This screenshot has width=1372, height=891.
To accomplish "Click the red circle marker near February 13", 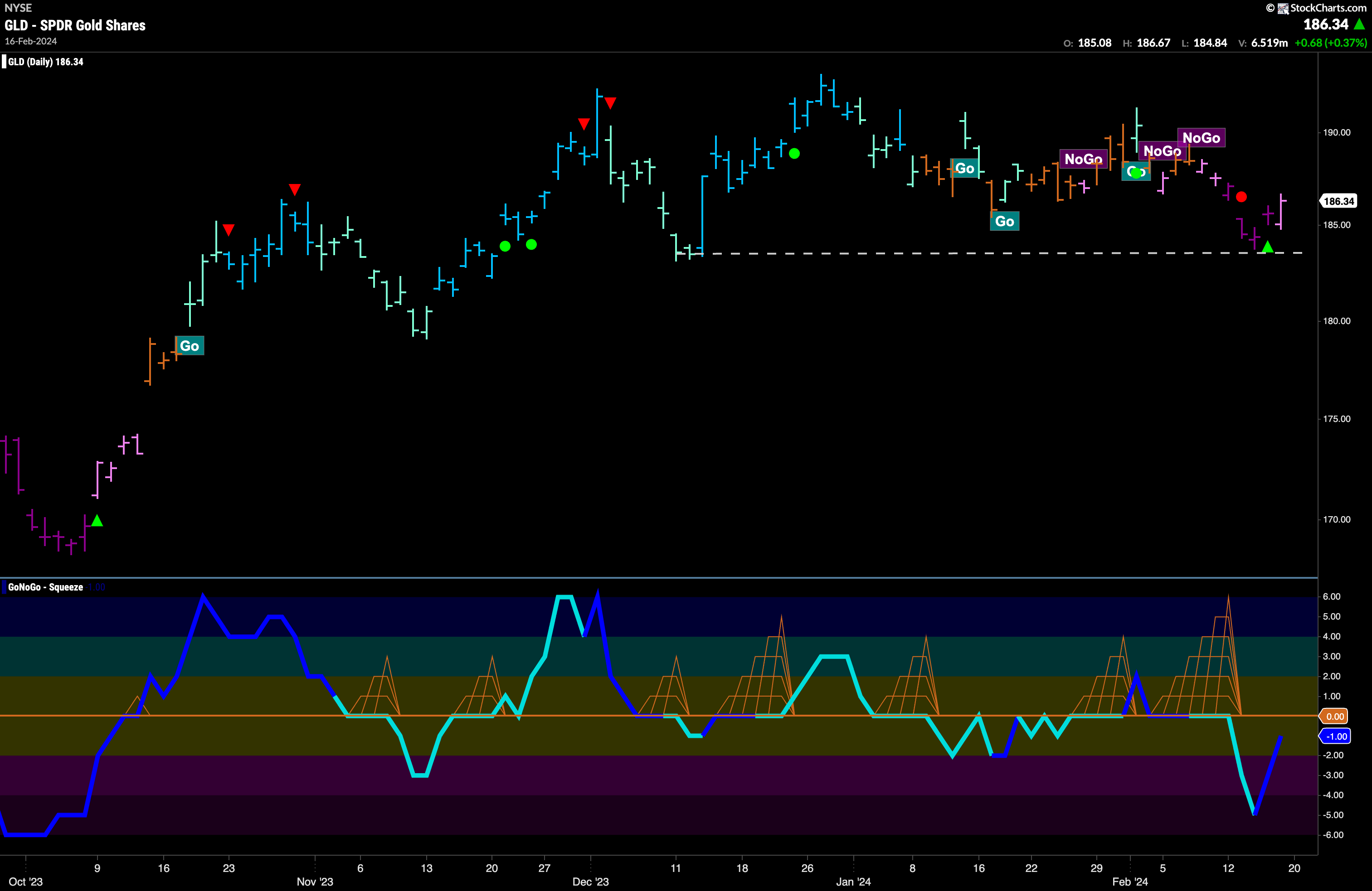I will (1242, 197).
